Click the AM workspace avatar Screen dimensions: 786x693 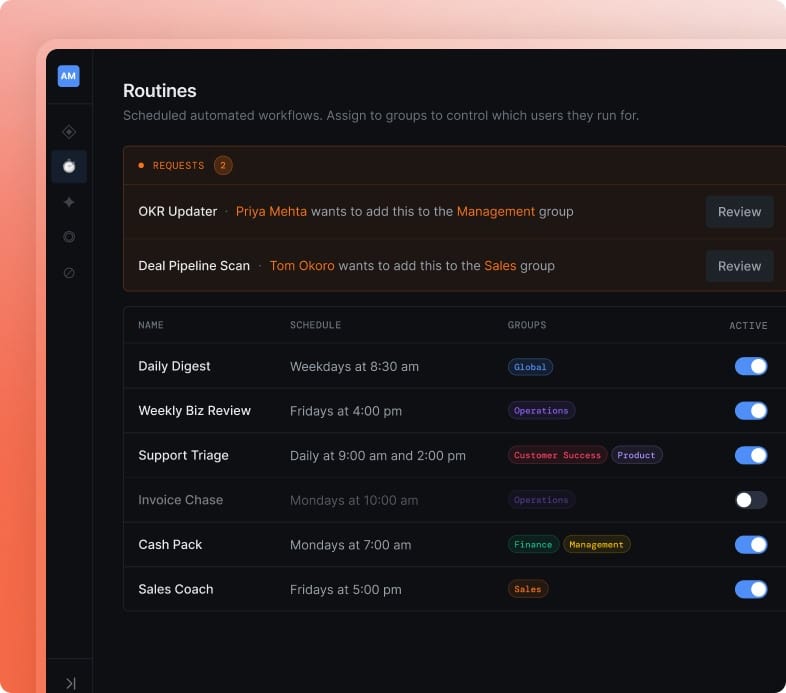click(x=69, y=76)
